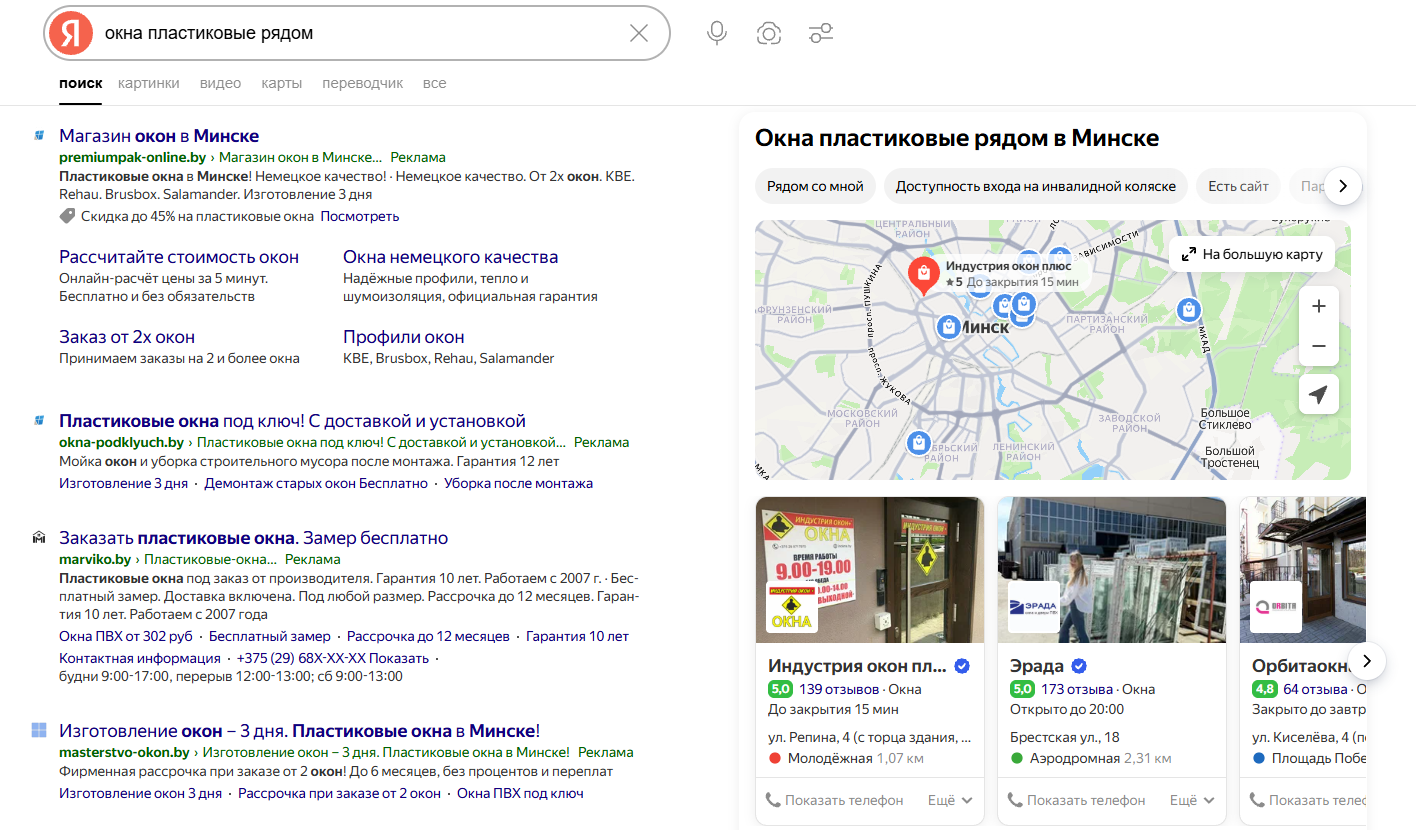This screenshot has width=1416, height=830.
Task: Show more filter chips with the arrow
Action: tap(1343, 186)
